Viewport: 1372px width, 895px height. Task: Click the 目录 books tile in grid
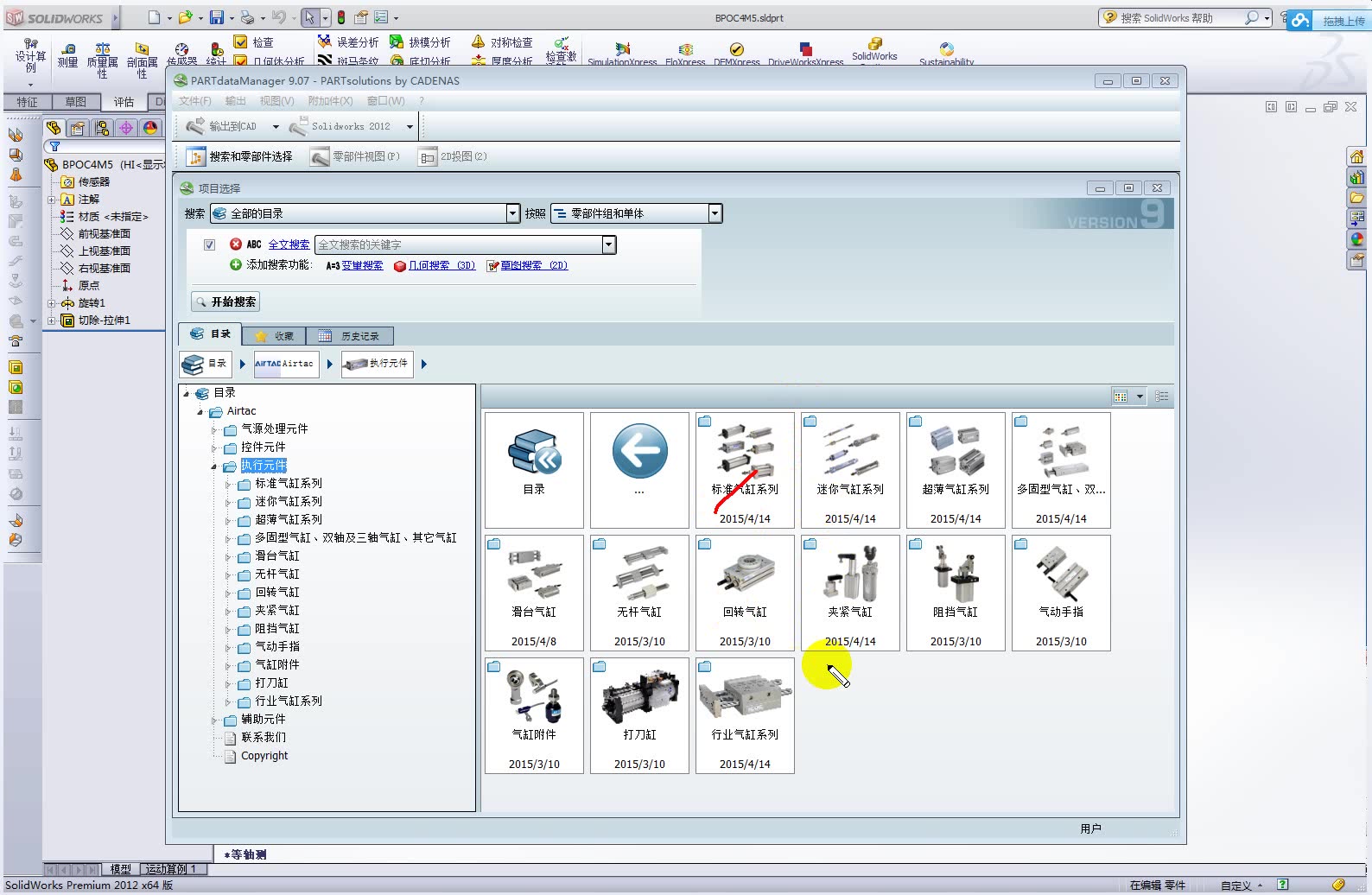point(534,470)
